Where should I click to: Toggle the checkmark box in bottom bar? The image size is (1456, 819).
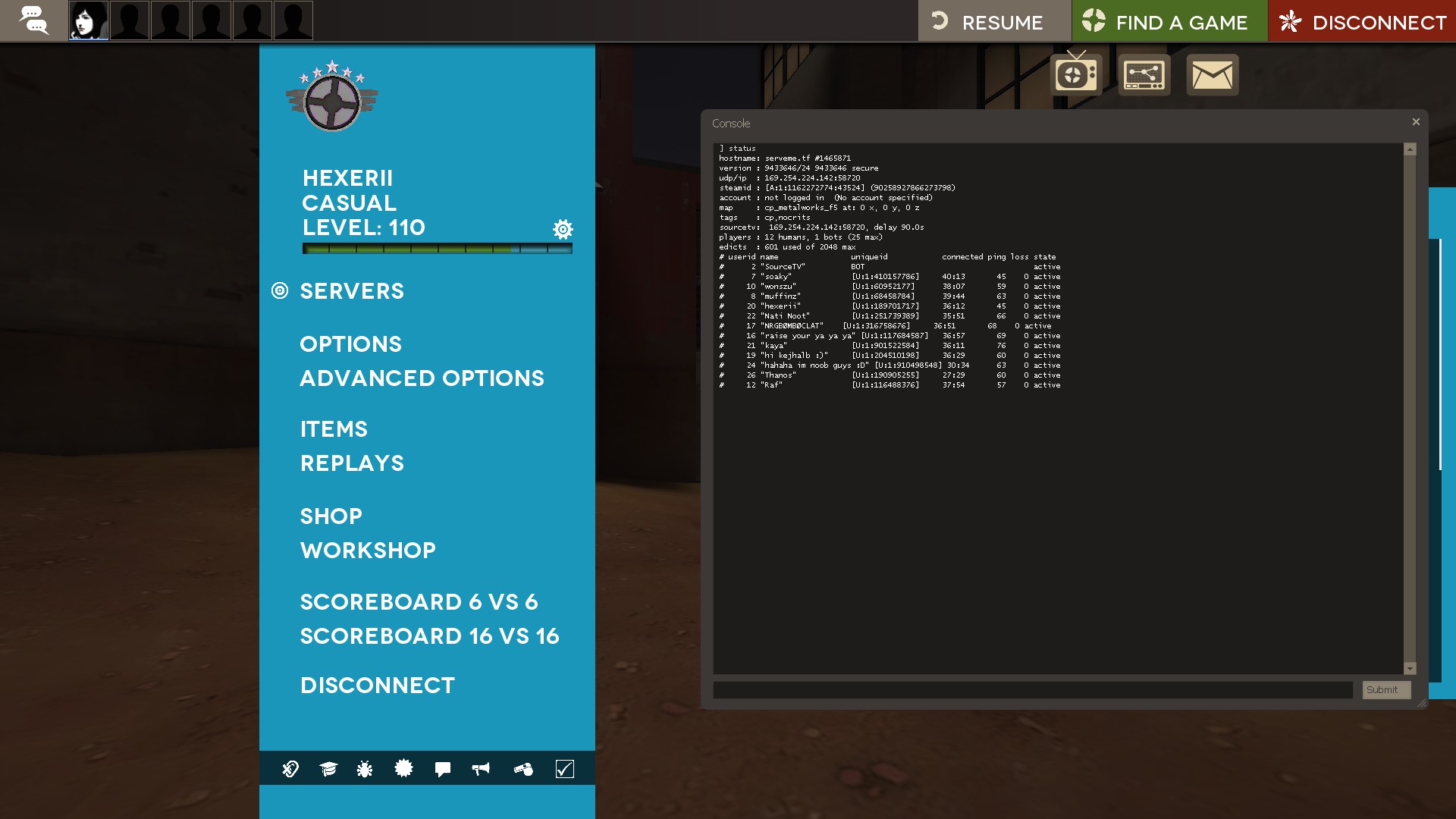565,769
